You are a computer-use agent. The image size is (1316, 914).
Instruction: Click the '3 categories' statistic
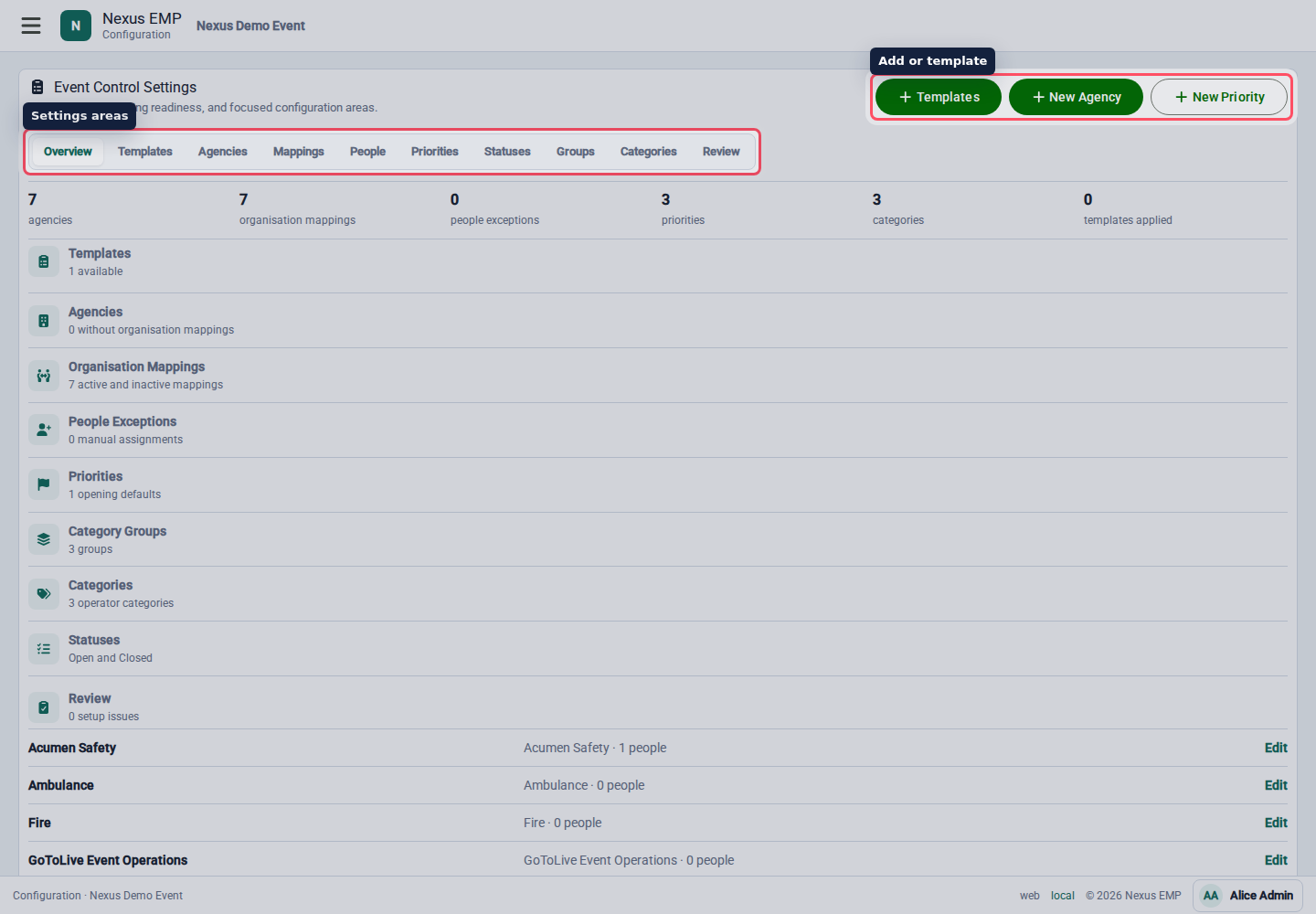pyautogui.click(x=897, y=209)
